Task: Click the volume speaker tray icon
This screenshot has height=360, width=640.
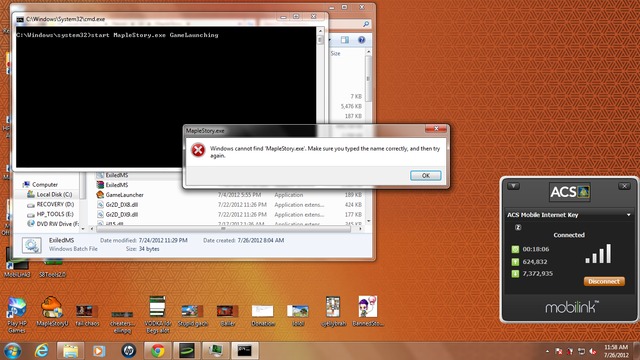Action: (593, 351)
